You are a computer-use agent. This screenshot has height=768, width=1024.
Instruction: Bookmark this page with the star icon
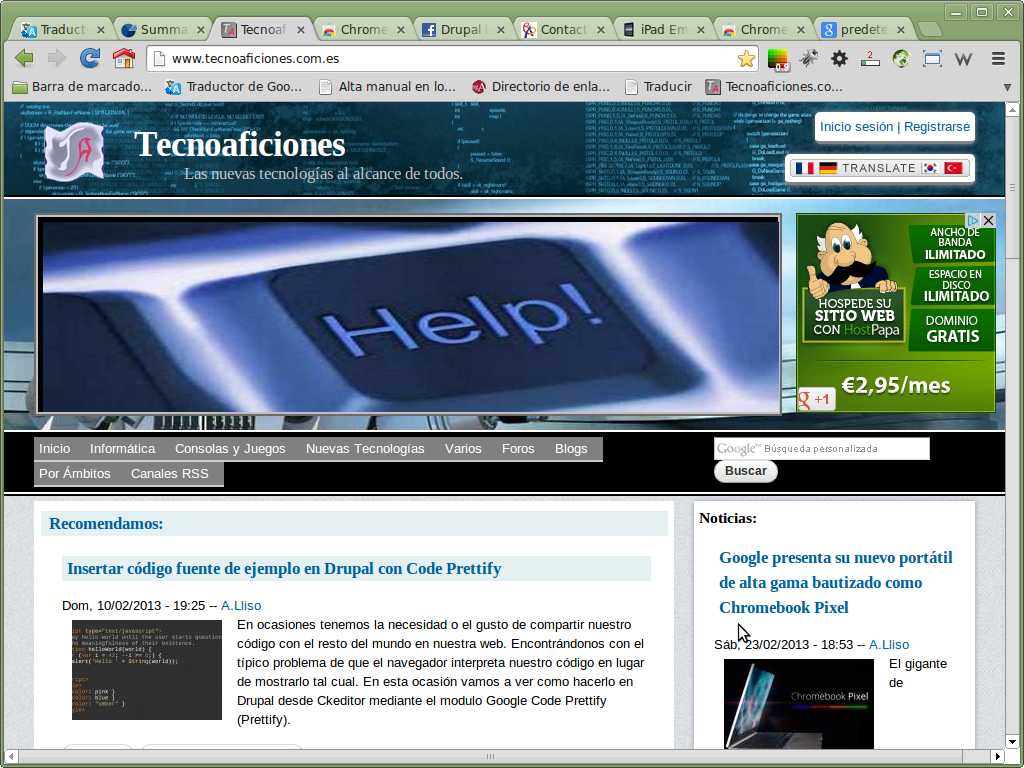point(746,59)
